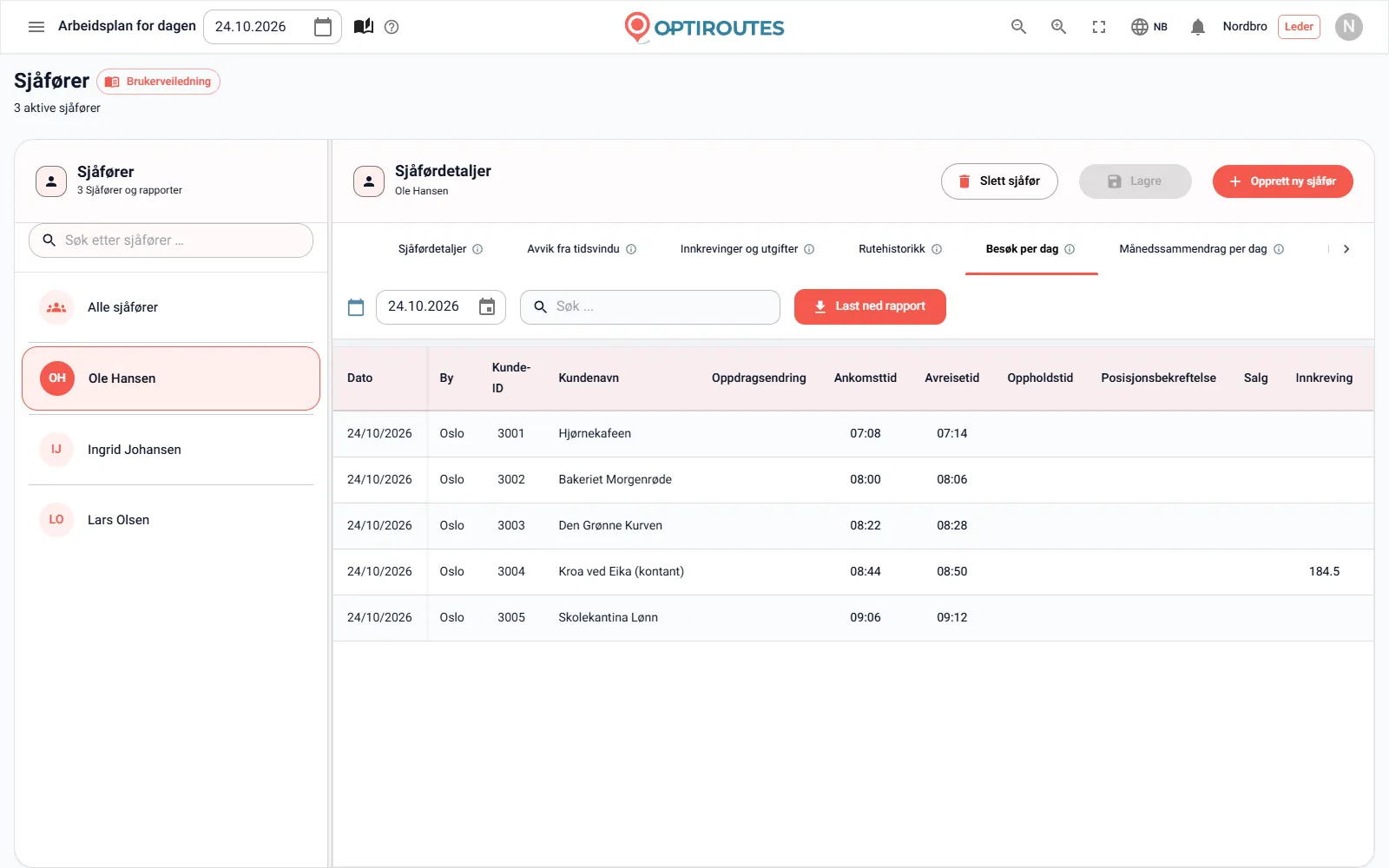Click Skolekantina Lønn row name

(608, 618)
